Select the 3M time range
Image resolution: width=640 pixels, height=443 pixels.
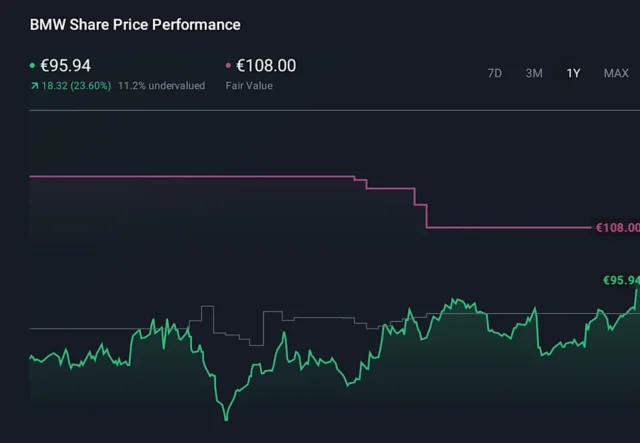[x=534, y=73]
